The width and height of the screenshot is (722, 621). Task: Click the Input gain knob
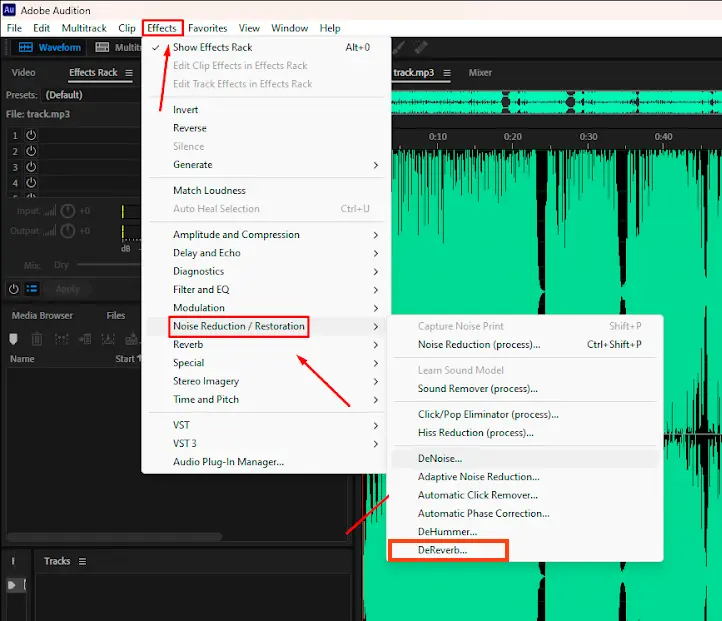(x=67, y=211)
